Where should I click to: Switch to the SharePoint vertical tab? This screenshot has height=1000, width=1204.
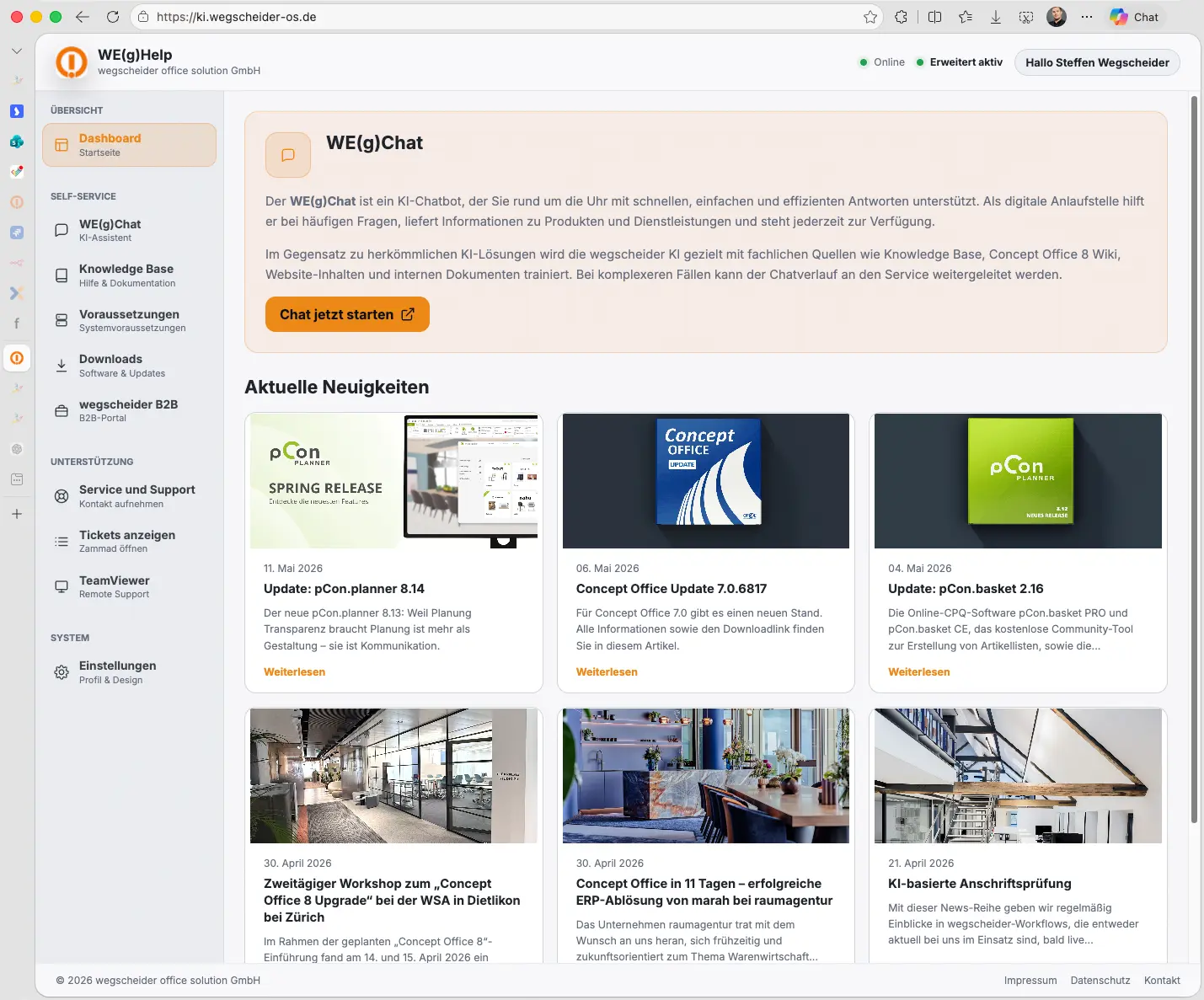point(17,142)
